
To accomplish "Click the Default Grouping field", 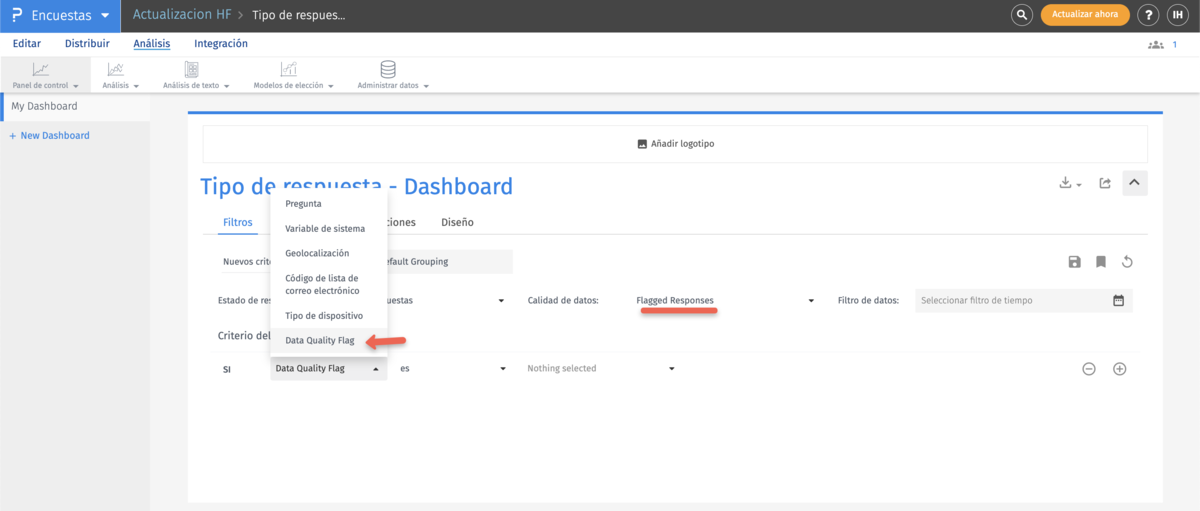I will (450, 262).
